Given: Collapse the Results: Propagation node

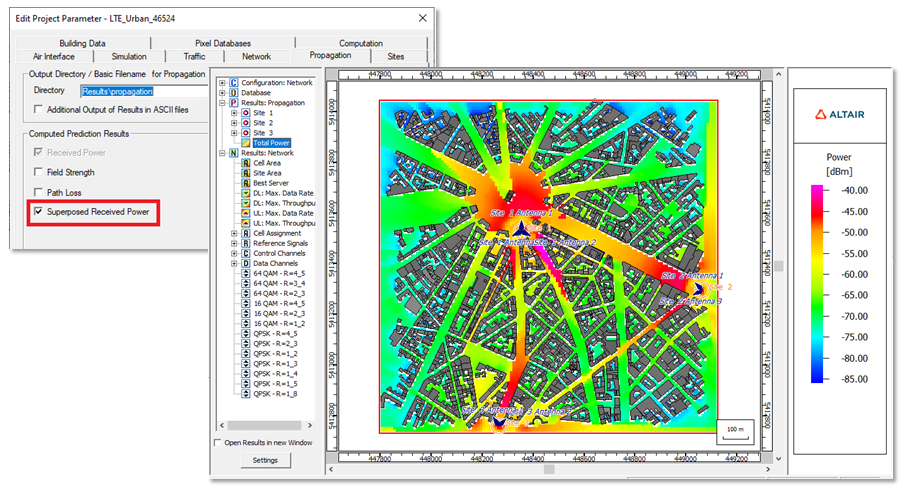Looking at the screenshot, I should 222,103.
